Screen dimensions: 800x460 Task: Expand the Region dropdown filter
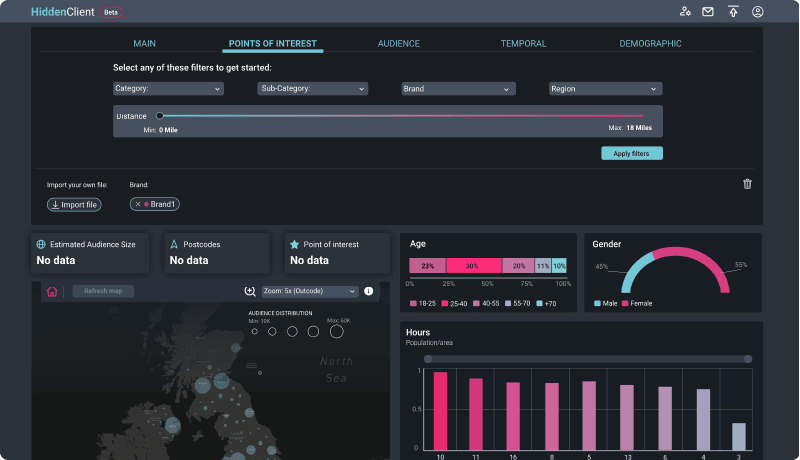pos(605,89)
